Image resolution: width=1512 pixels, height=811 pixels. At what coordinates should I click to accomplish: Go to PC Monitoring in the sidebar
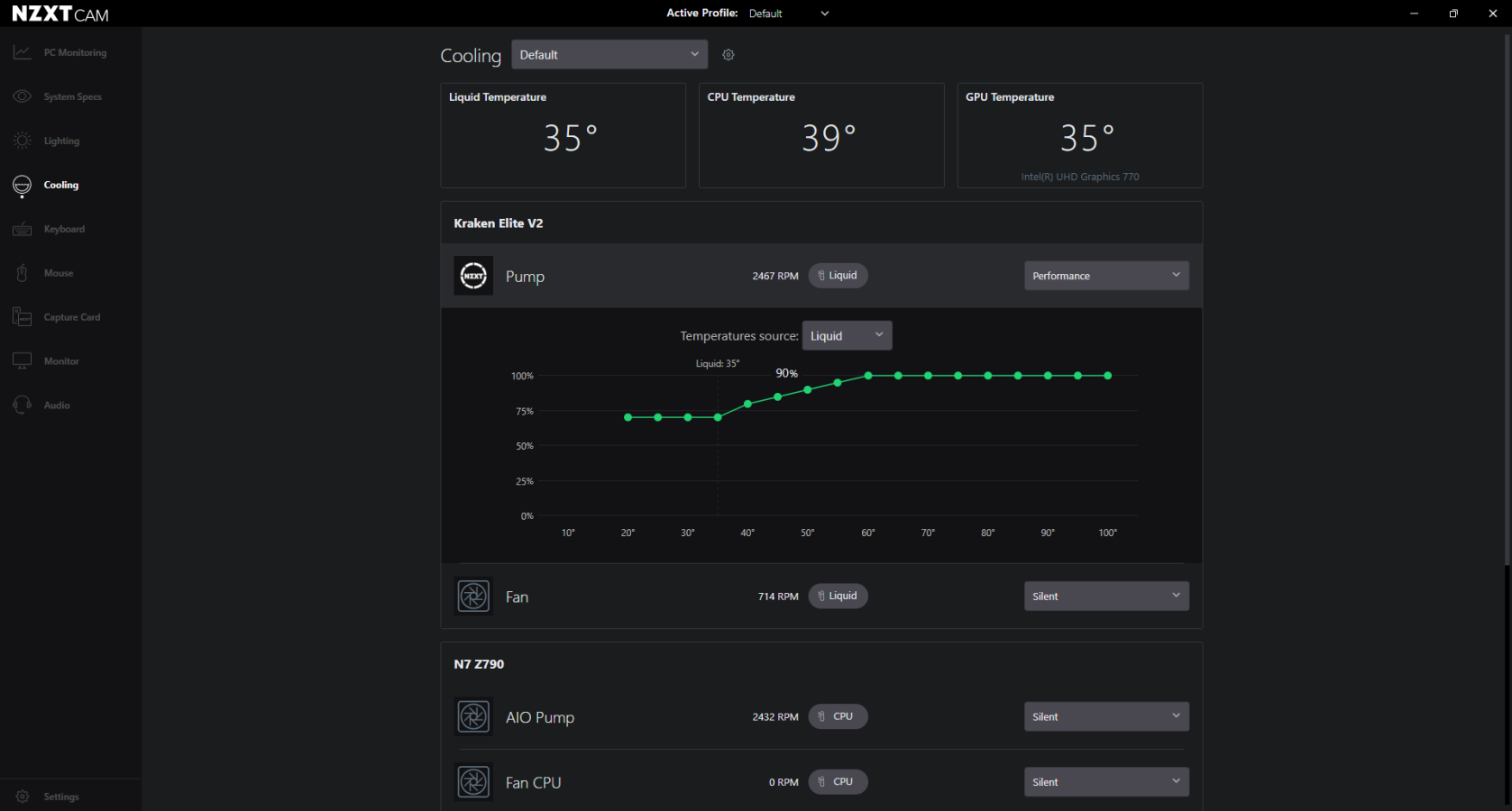tap(74, 53)
